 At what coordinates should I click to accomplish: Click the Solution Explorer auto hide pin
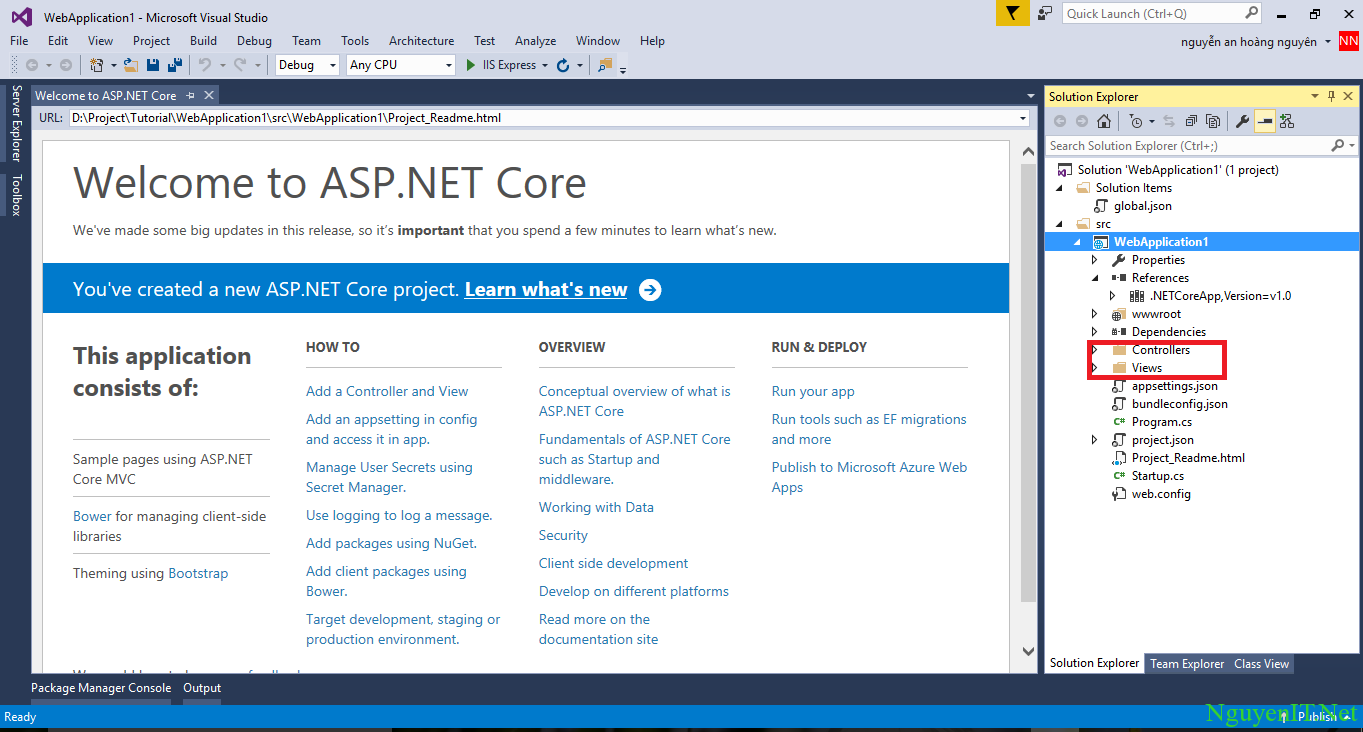[1332, 97]
